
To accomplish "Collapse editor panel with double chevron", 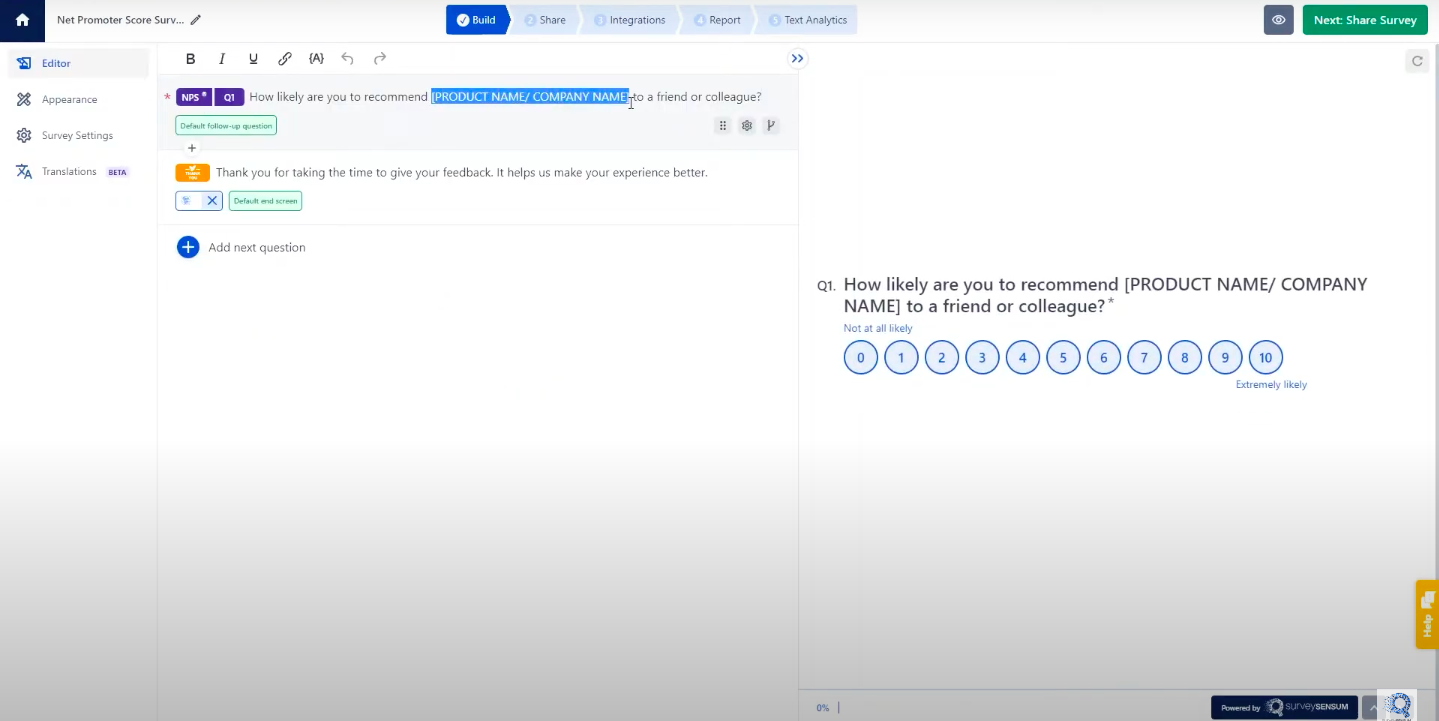I will pyautogui.click(x=797, y=59).
